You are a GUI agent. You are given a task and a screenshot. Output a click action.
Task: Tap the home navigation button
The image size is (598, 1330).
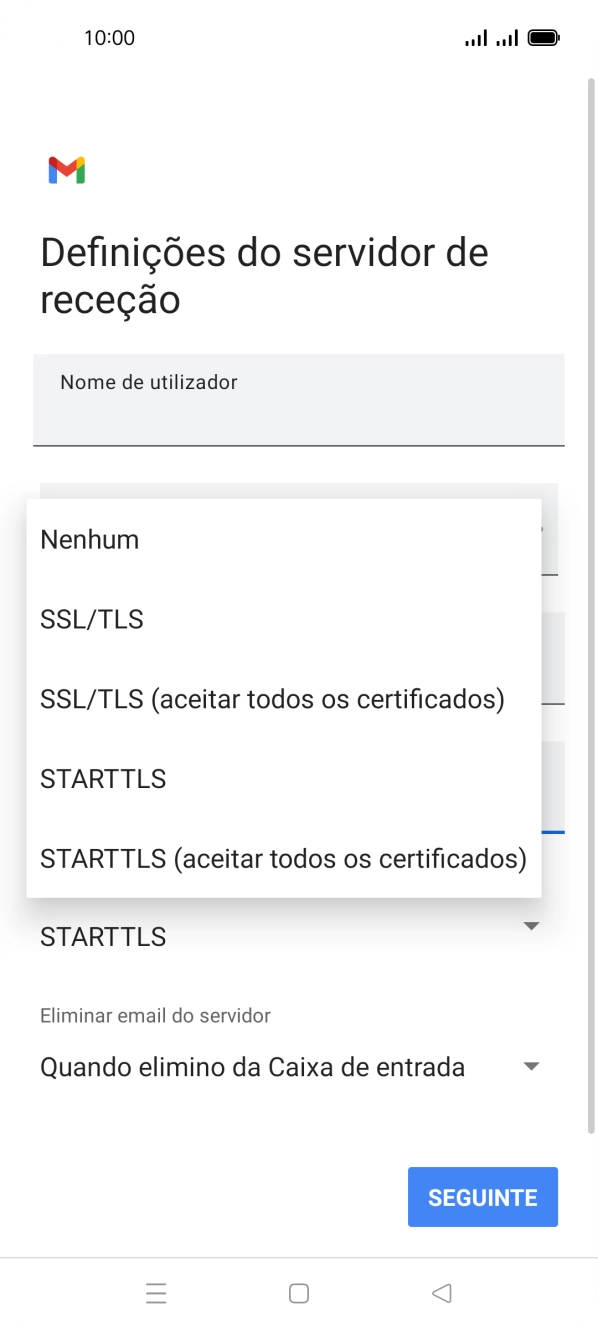298,1293
